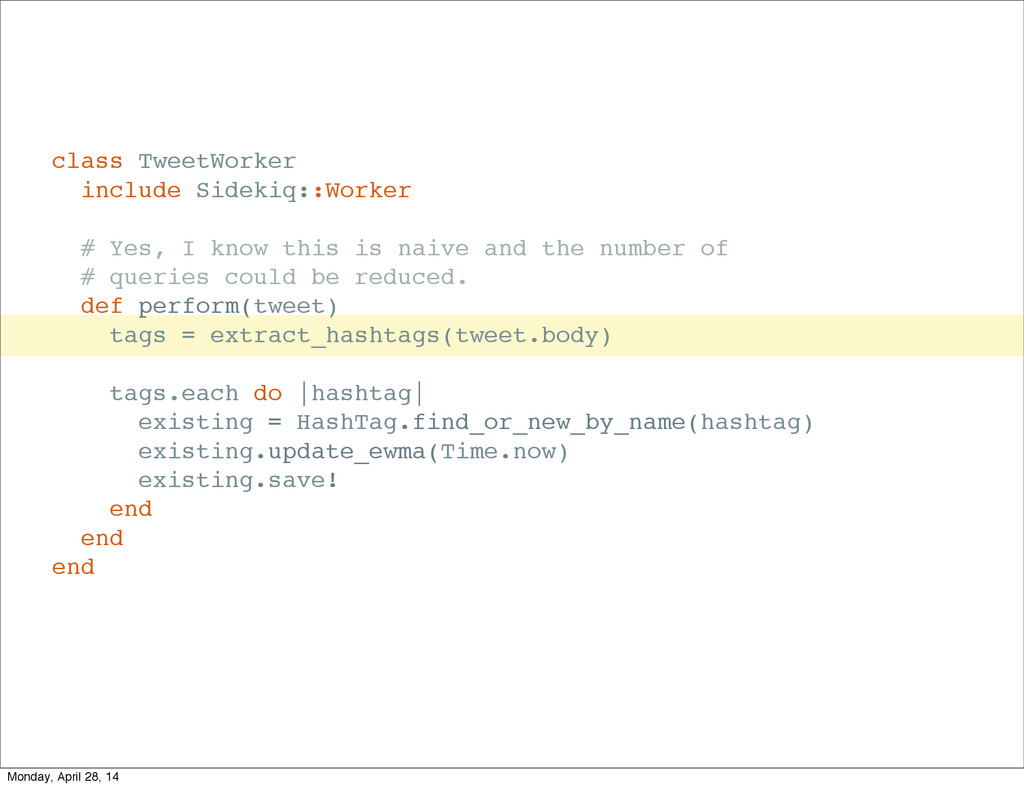This screenshot has height=788, width=1024.
Task: Click the |hashtag| block parameter
Action: click(361, 393)
